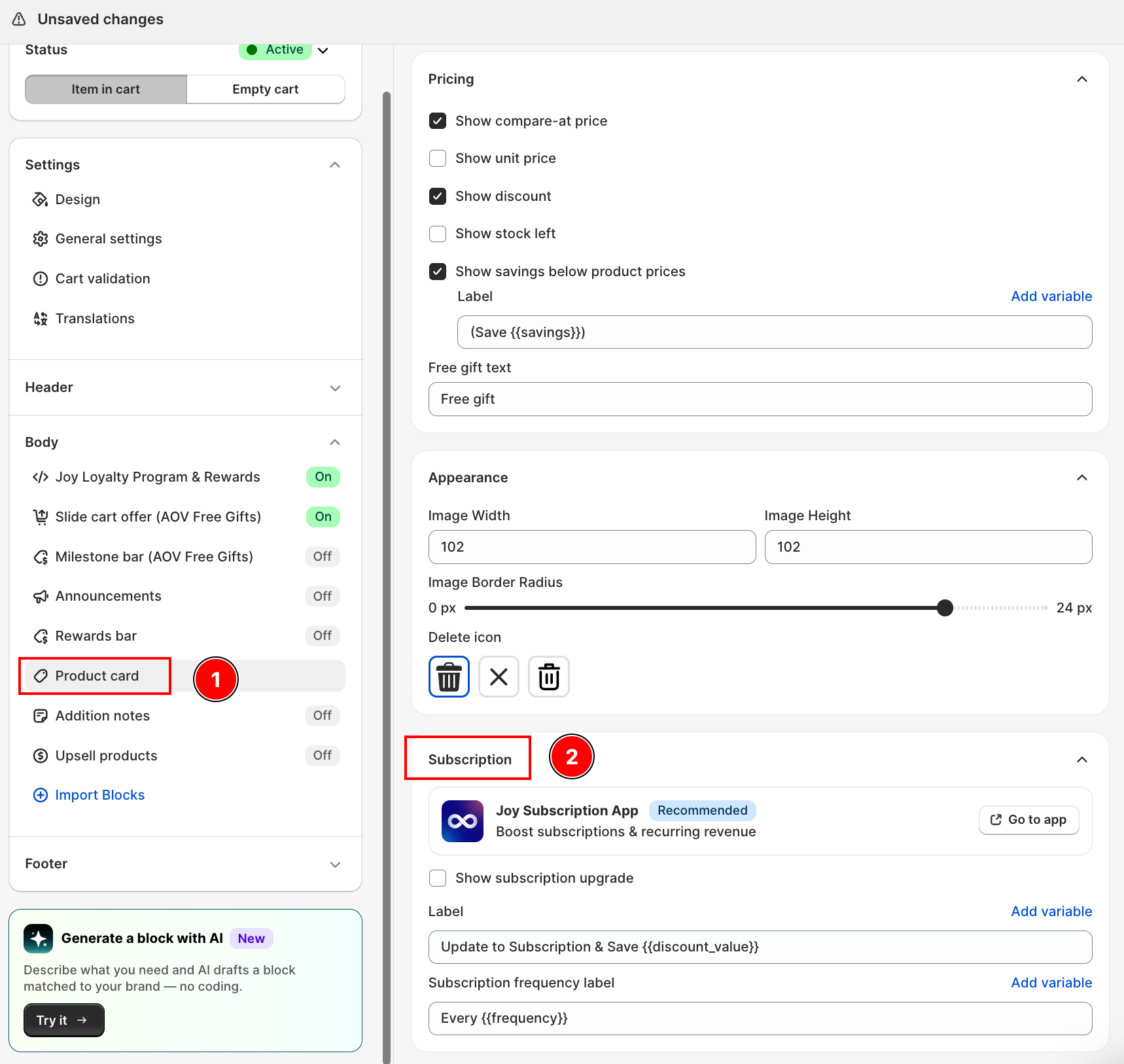Click the Subscription frequency label input

coord(760,1018)
